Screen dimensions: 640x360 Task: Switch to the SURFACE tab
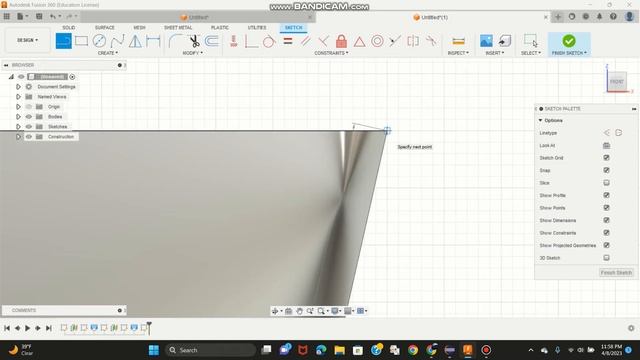104,27
